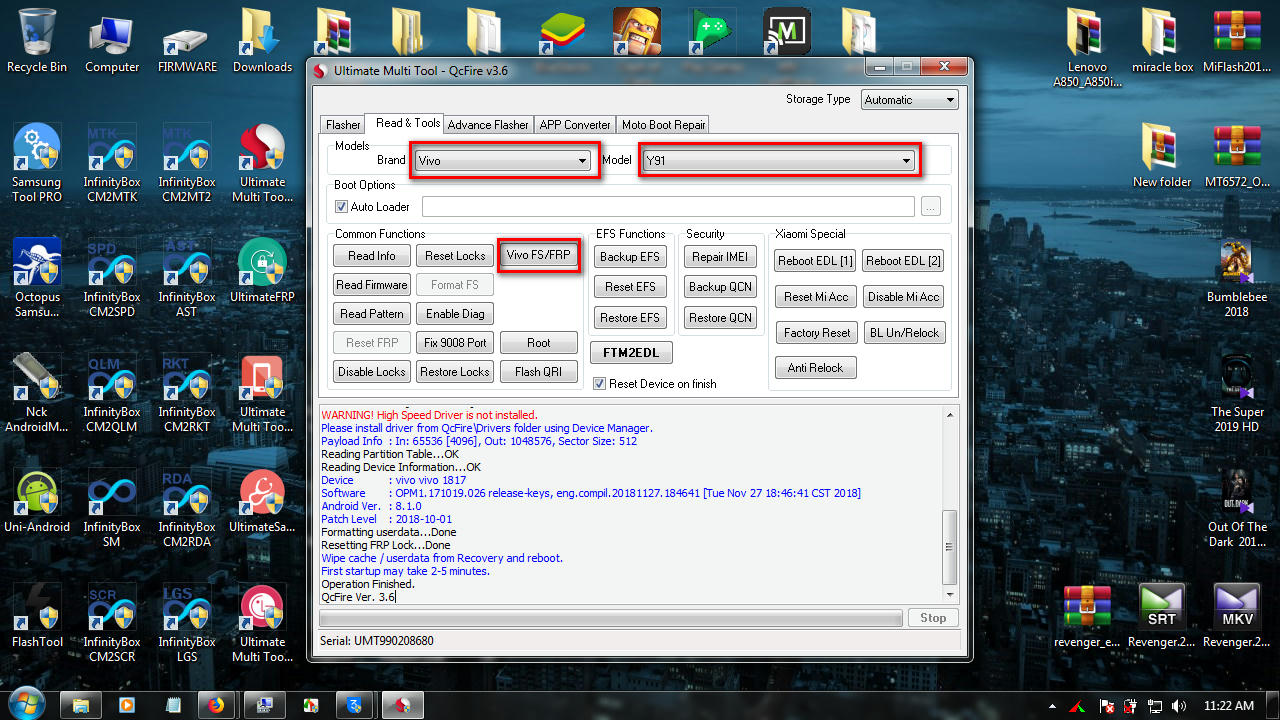This screenshot has width=1280, height=720.
Task: Launch InfinityBox CM2MTK shortcut
Action: point(112,163)
